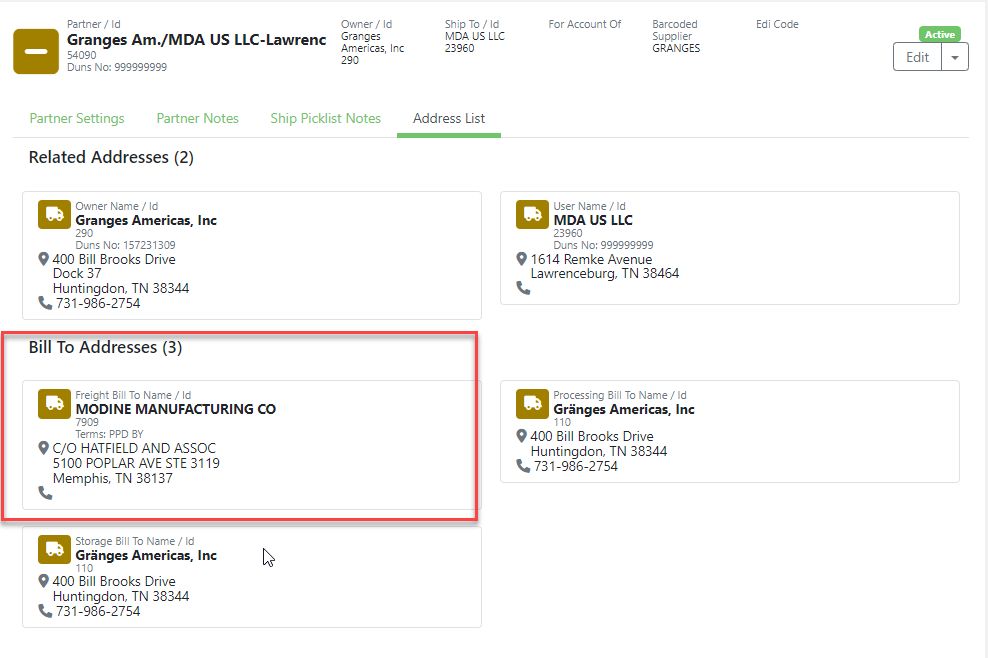Image resolution: width=988 pixels, height=658 pixels.
Task: Click phone number in Storage Bill To card
Action: (x=98, y=611)
